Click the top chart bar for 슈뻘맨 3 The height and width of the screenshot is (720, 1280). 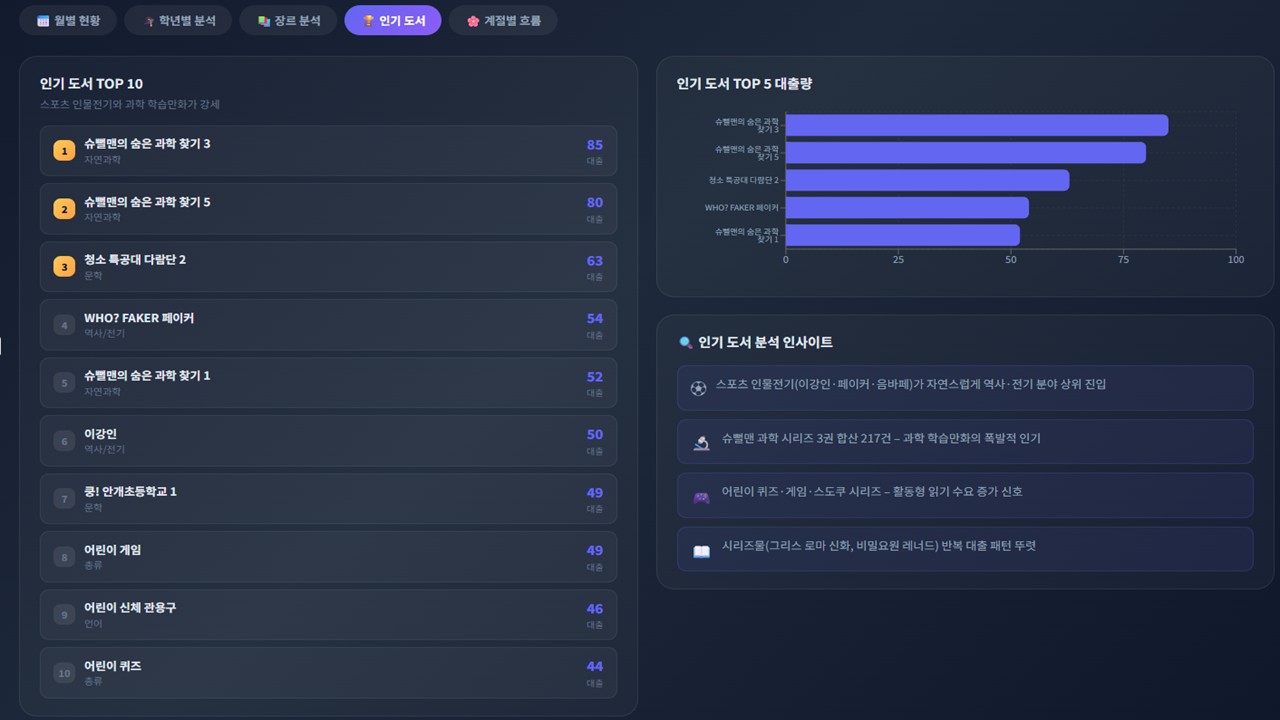click(x=976, y=125)
